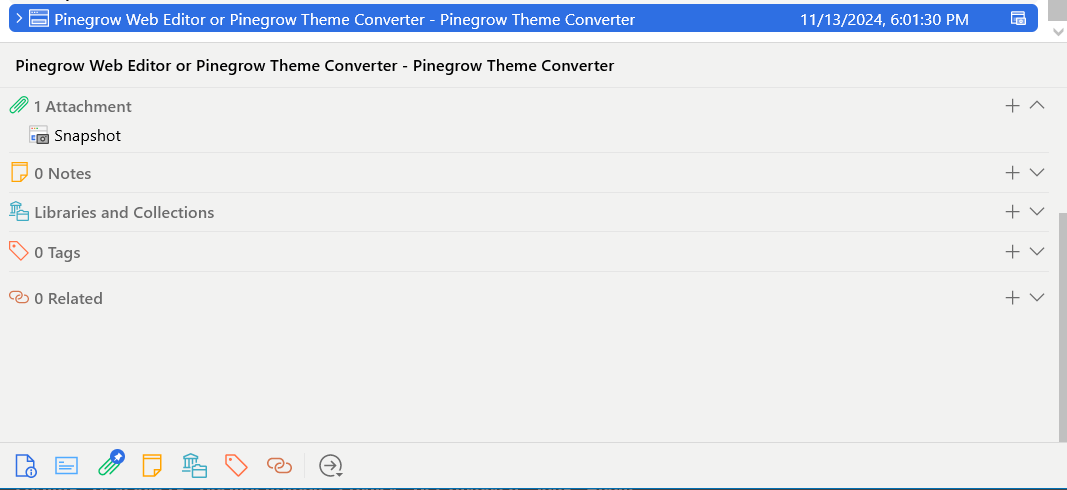Expand the Libraries and Collections section
The height and width of the screenshot is (490, 1067).
pyautogui.click(x=1037, y=212)
